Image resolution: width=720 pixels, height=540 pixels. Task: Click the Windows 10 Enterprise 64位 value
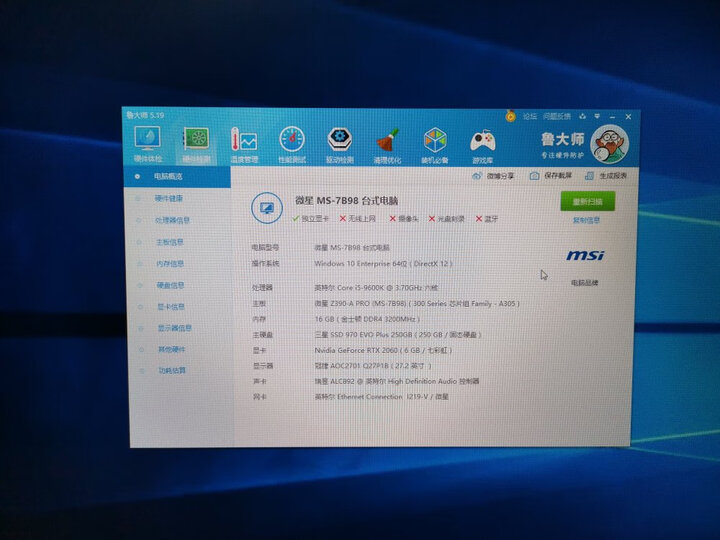coord(383,264)
